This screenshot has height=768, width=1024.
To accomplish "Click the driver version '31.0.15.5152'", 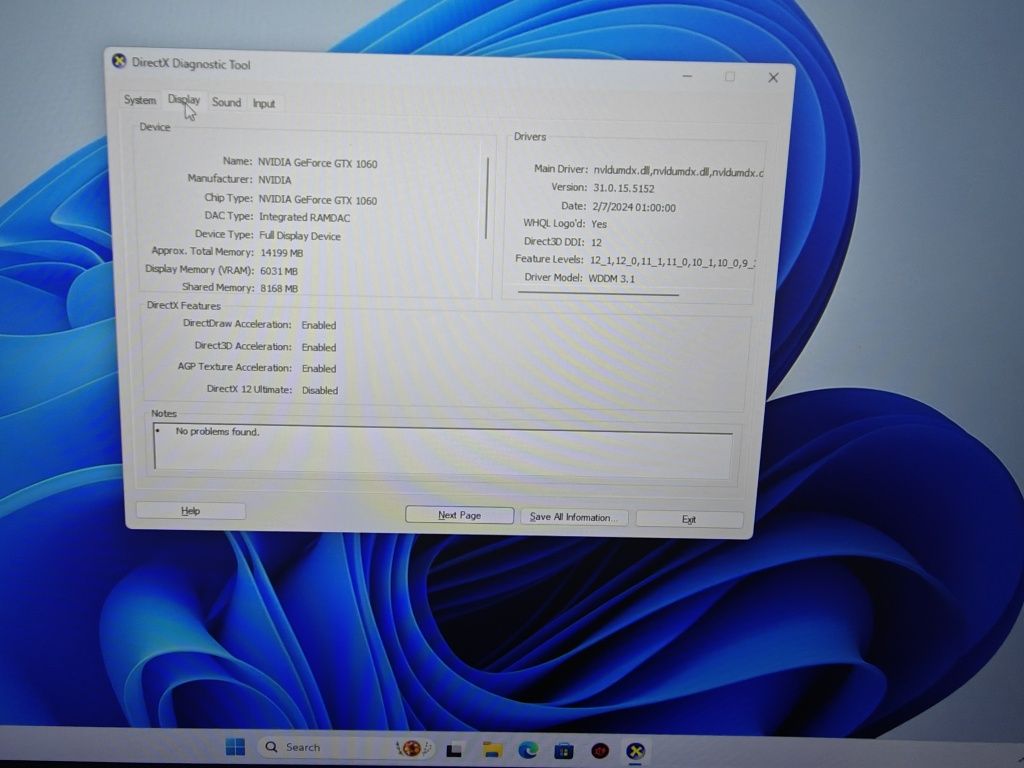I will 624,188.
